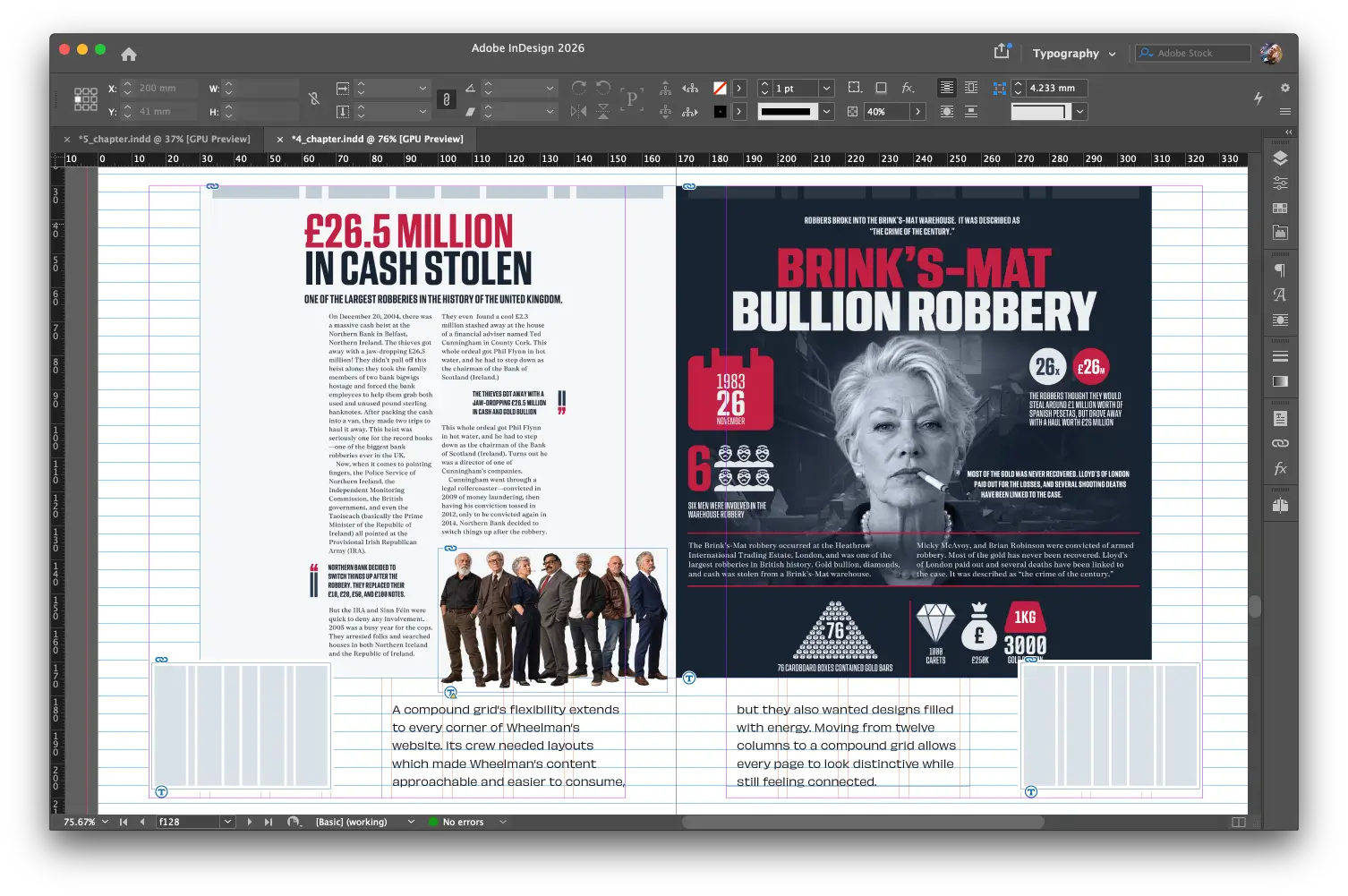
Task: Click the fill color swatch (none)
Action: 720,88
